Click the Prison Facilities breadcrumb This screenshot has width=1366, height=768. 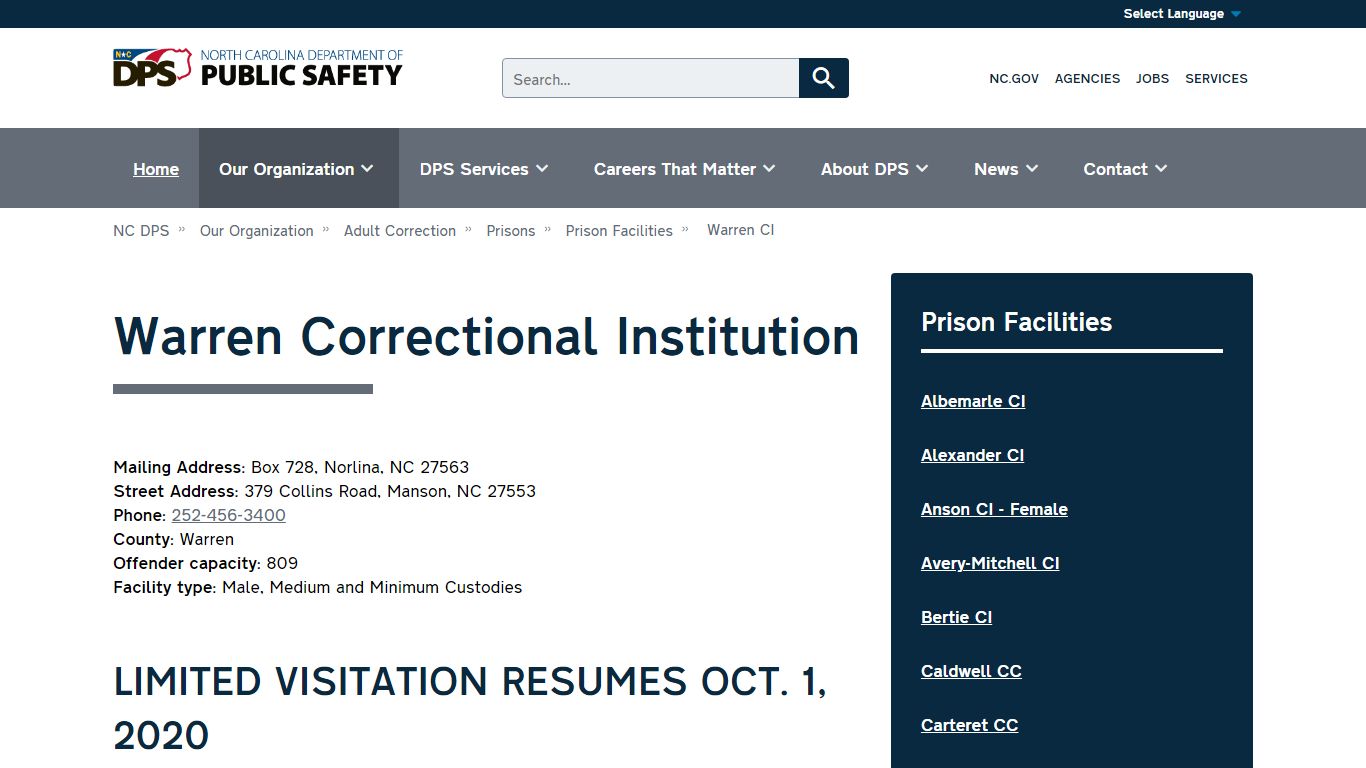(619, 230)
